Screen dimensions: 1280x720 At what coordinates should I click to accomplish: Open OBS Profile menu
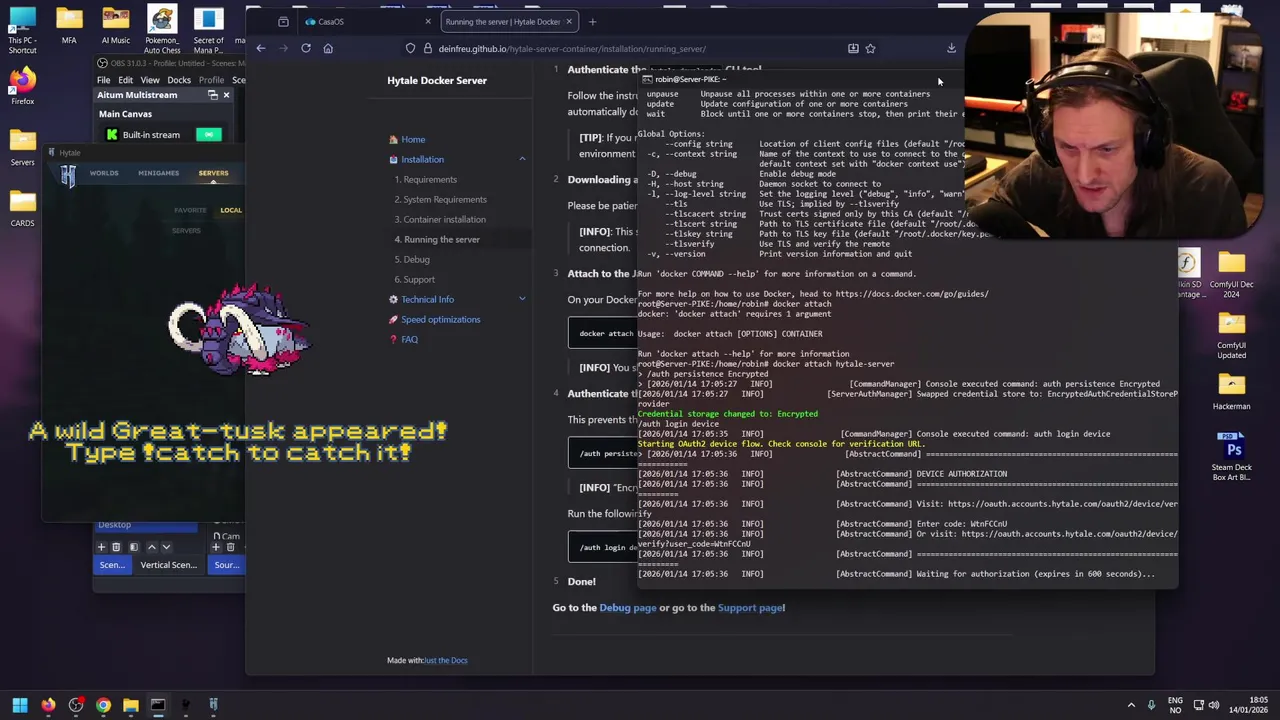point(211,80)
